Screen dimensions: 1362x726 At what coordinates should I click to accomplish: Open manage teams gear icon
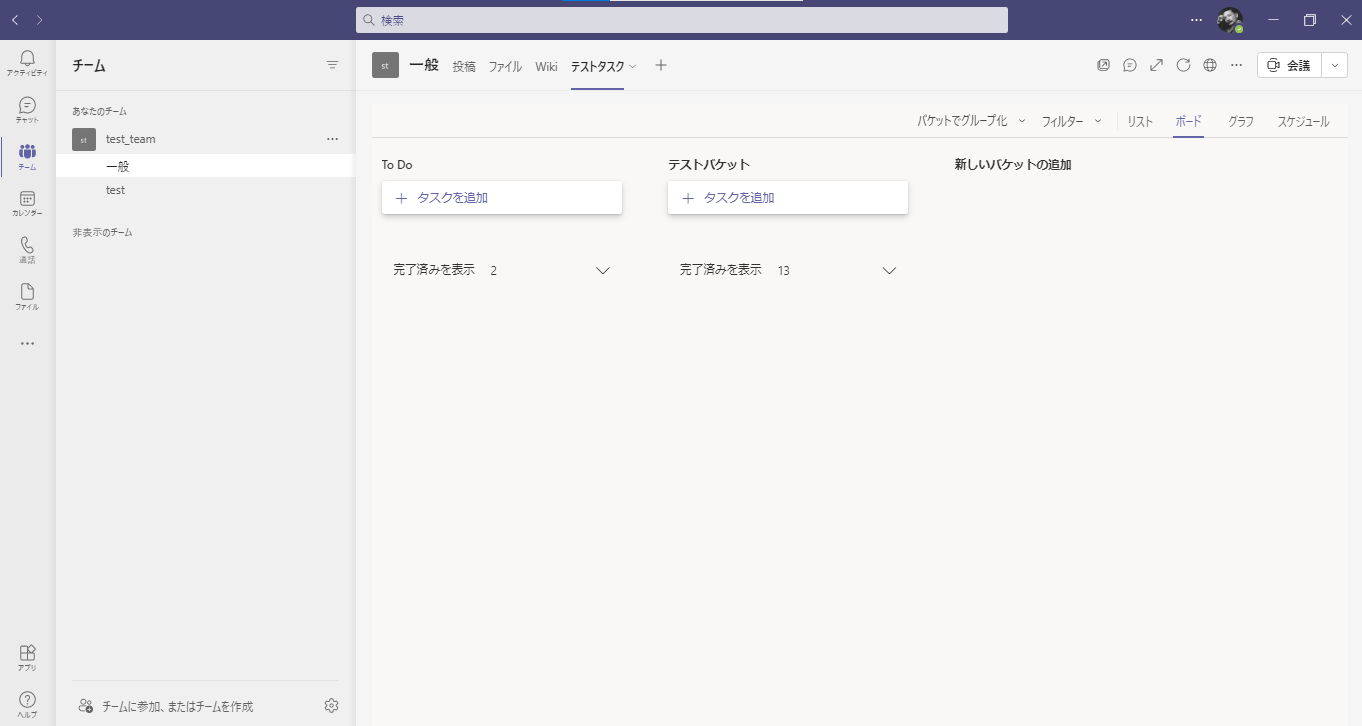[x=331, y=706]
